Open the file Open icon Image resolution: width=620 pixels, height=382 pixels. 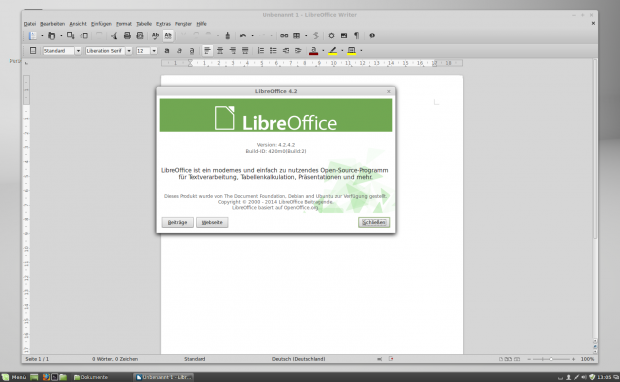click(52, 36)
